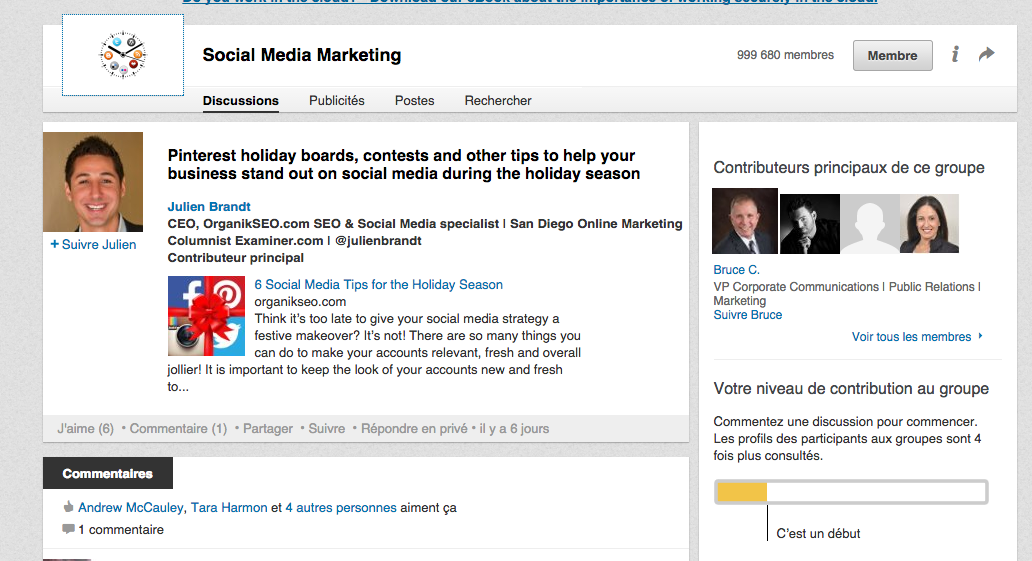Follow Julien via Suivre Julien link
The height and width of the screenshot is (561, 1032).
(93, 244)
